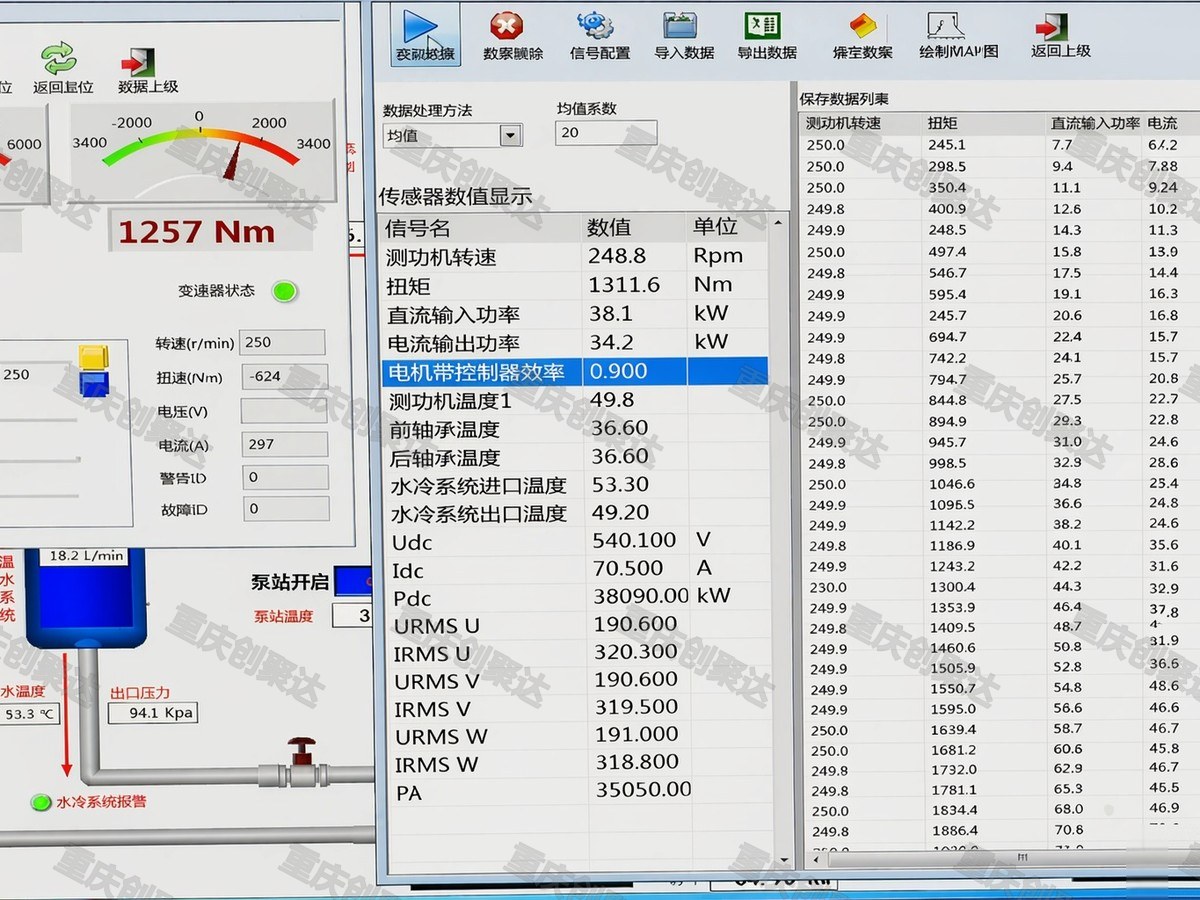Click the 绘制MAP图 chart icon
This screenshot has width=1200, height=900.
[947, 26]
